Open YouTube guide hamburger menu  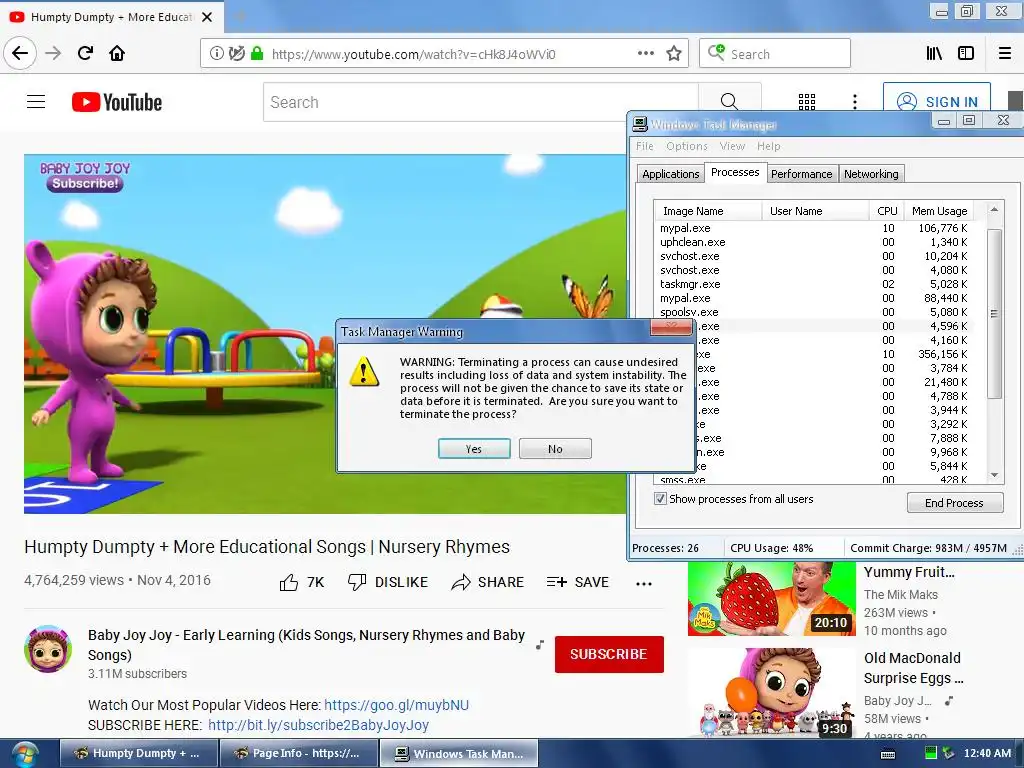[x=36, y=102]
